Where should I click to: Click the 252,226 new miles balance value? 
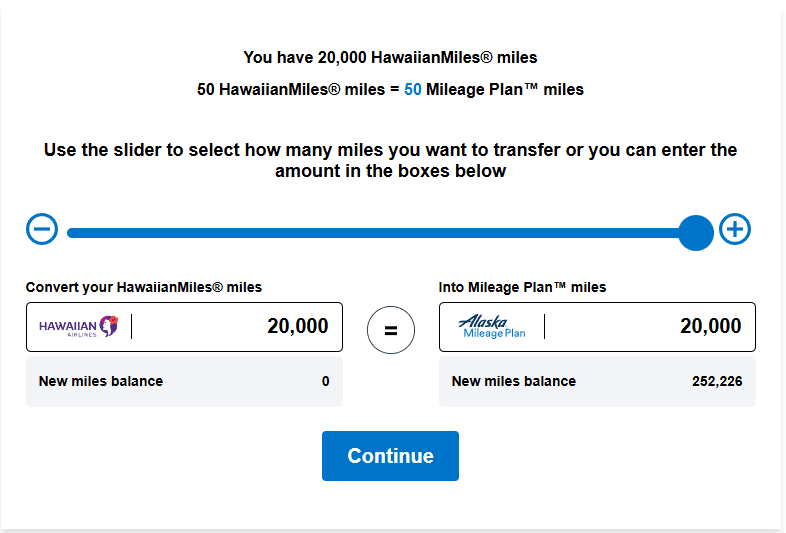pos(717,381)
